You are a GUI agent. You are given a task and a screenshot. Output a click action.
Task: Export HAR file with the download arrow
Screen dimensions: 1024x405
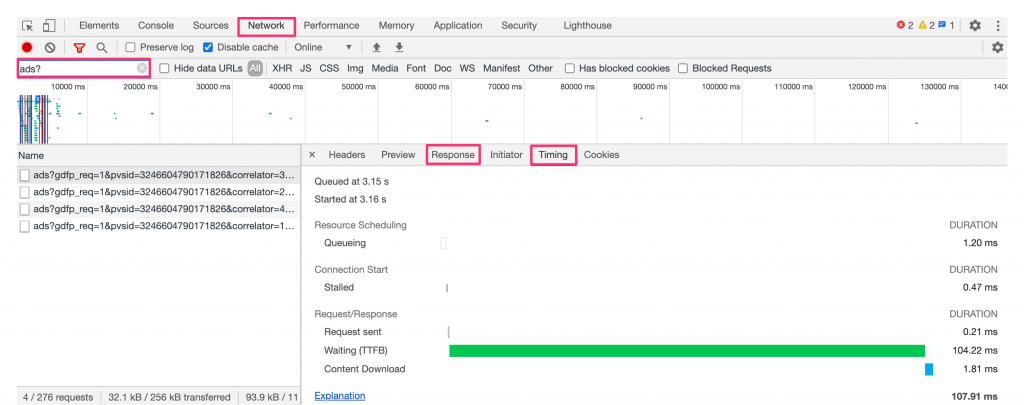pos(399,48)
